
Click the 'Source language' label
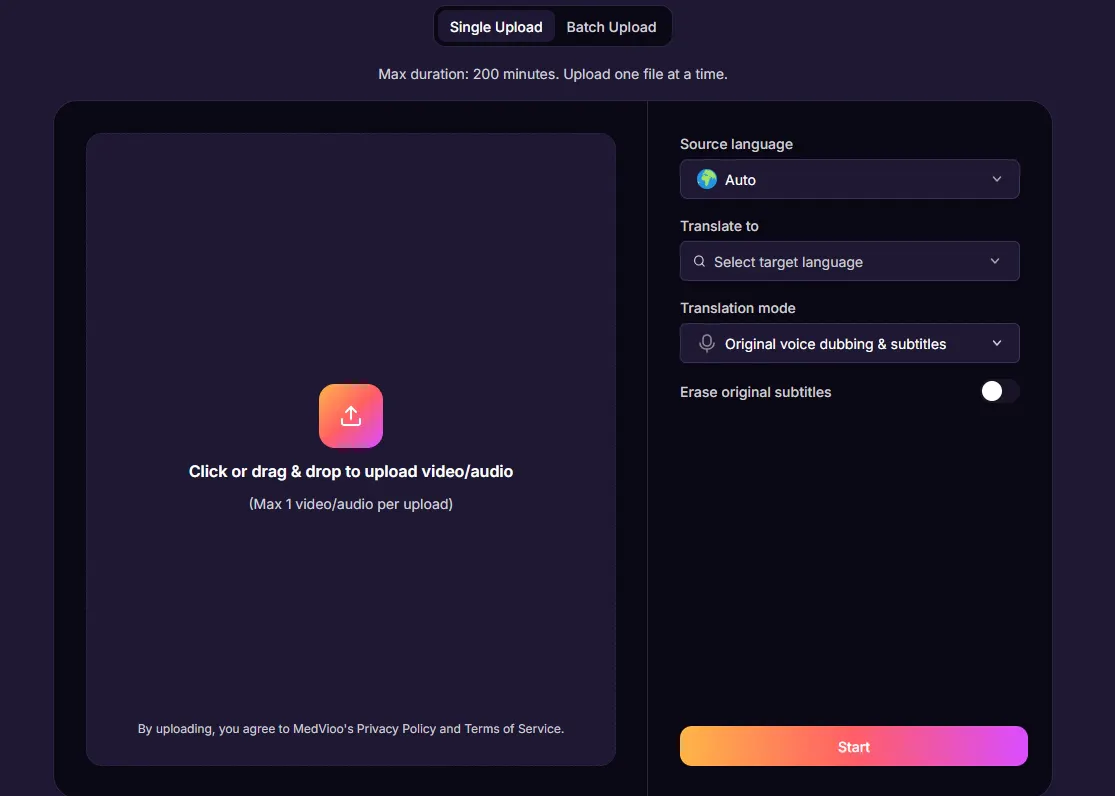(736, 144)
